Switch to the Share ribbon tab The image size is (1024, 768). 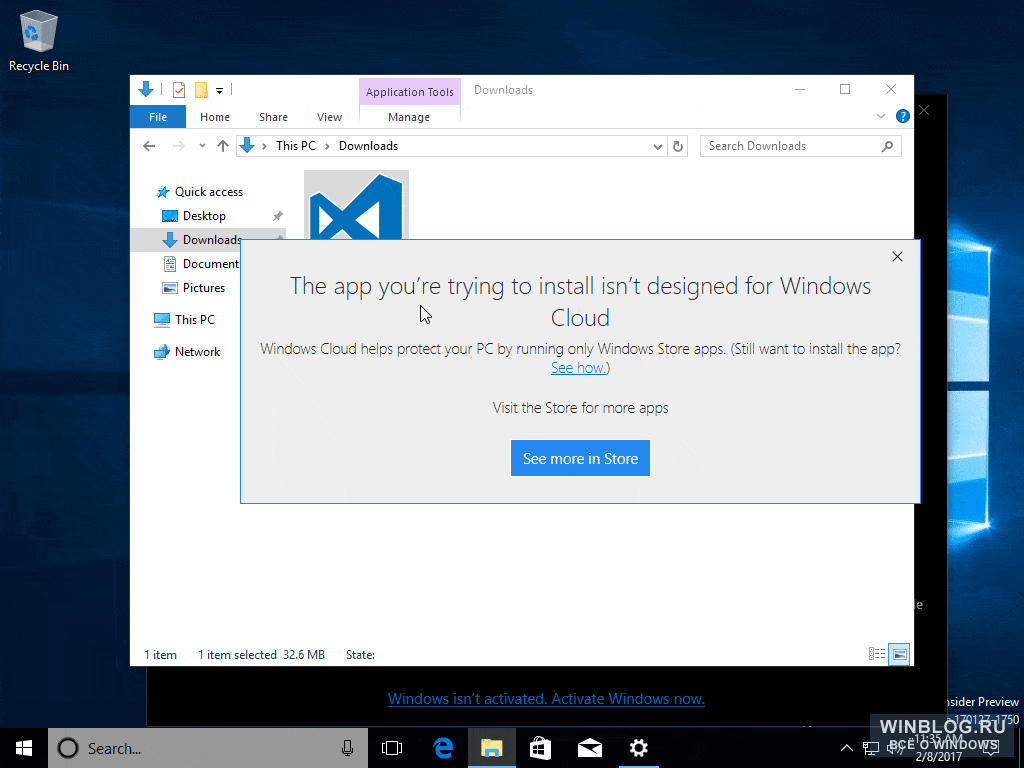(x=273, y=117)
